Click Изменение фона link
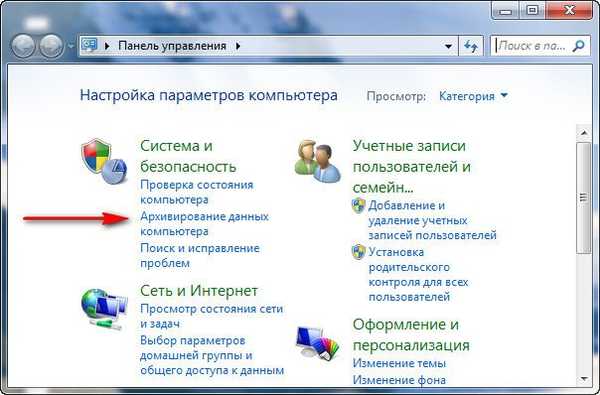Image resolution: width=600 pixels, height=395 pixels. [x=399, y=380]
